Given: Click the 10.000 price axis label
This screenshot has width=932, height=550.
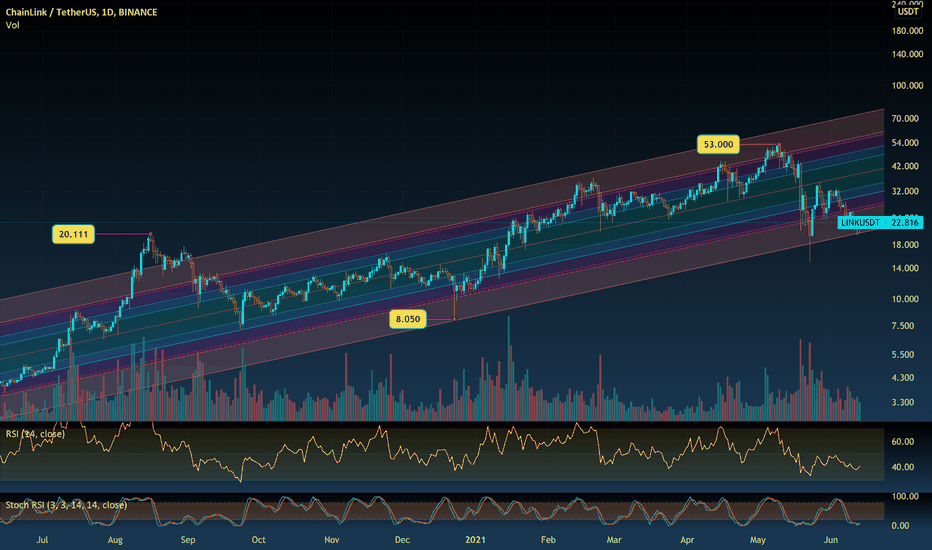Looking at the screenshot, I should point(905,299).
